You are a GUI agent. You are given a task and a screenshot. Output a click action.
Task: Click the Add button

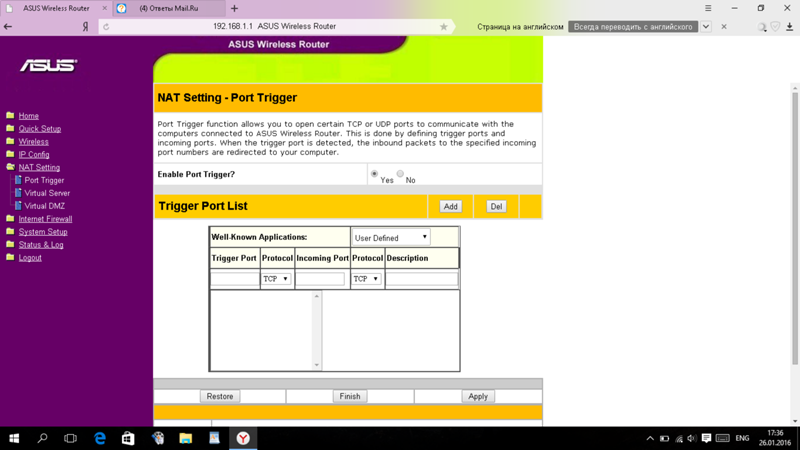coord(451,207)
